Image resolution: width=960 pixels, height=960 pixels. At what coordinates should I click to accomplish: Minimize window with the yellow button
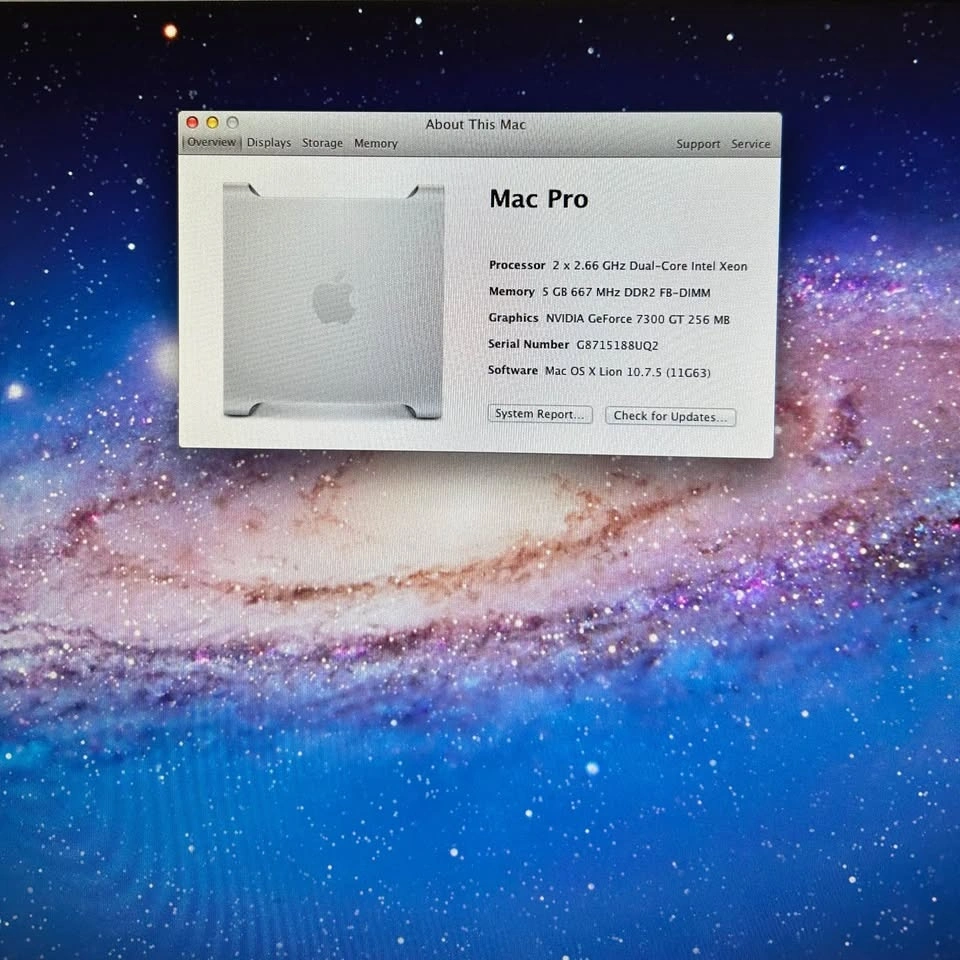click(x=212, y=123)
